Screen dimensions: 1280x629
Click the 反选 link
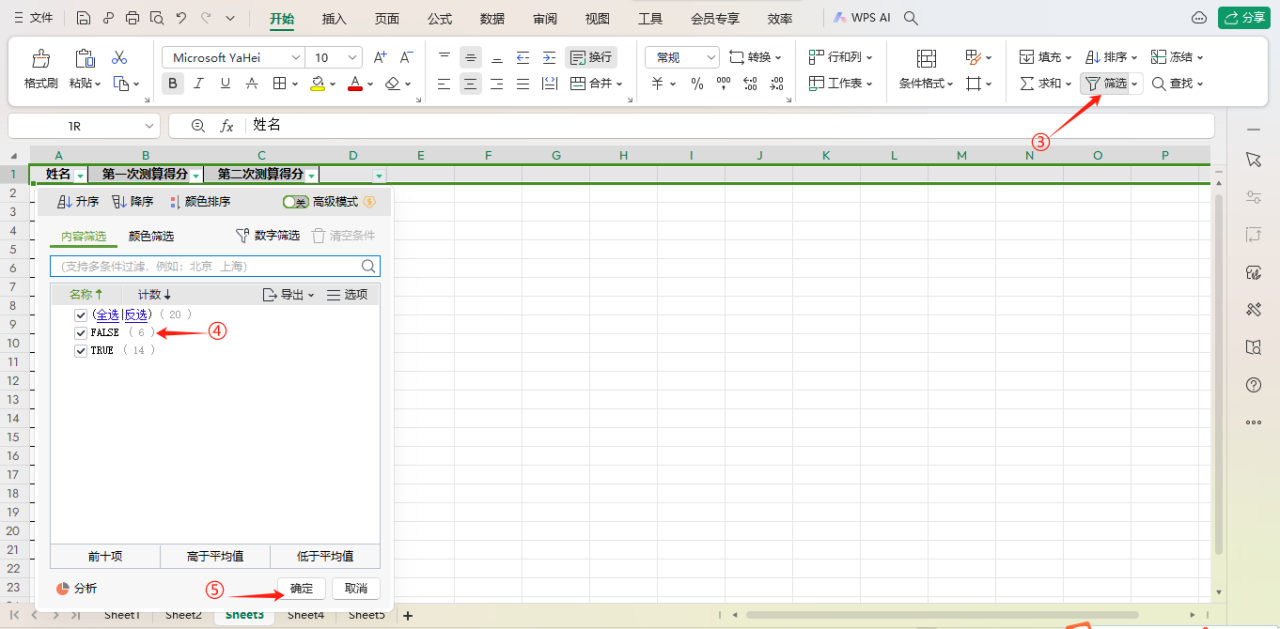tap(137, 315)
